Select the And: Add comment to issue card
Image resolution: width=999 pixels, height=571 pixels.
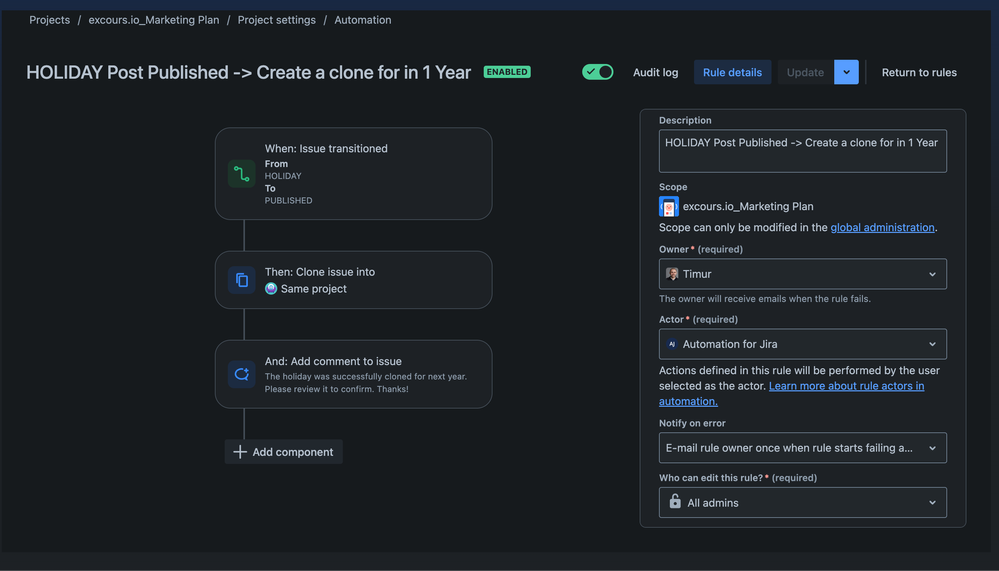(354, 374)
